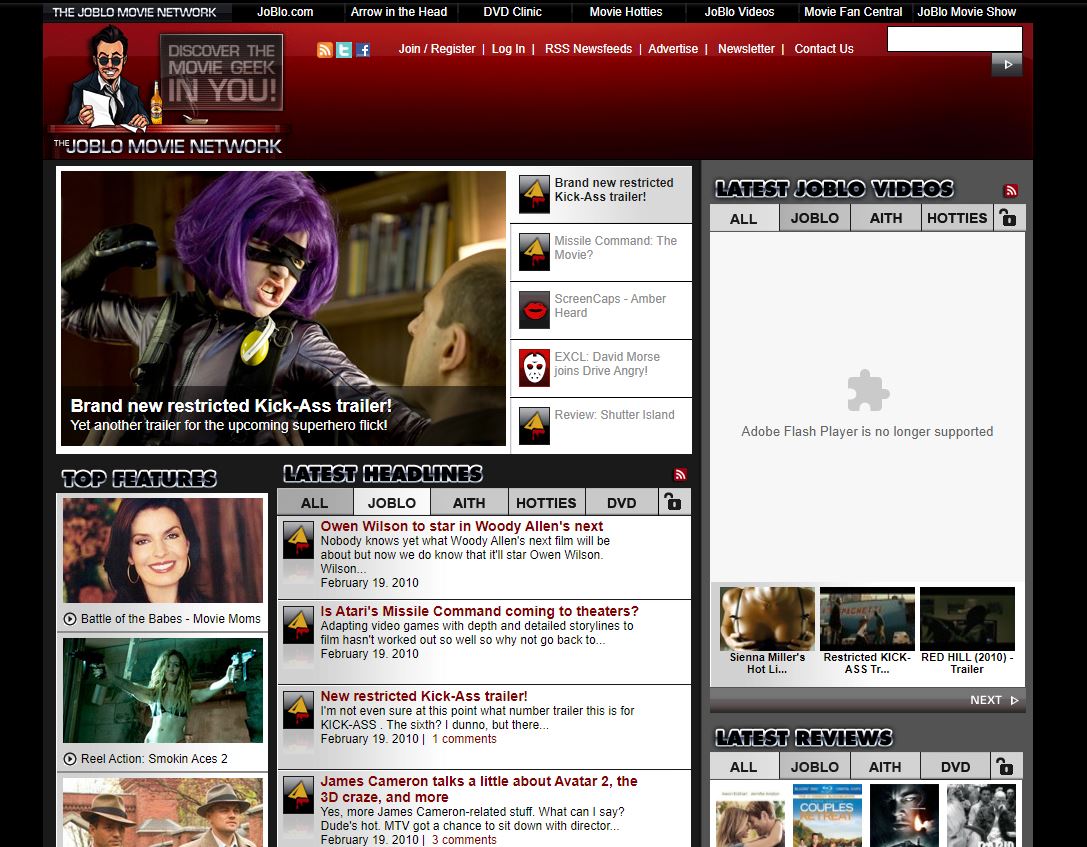The image size is (1087, 847).
Task: Open JoBlo.com in top network bar
Action: coord(285,12)
